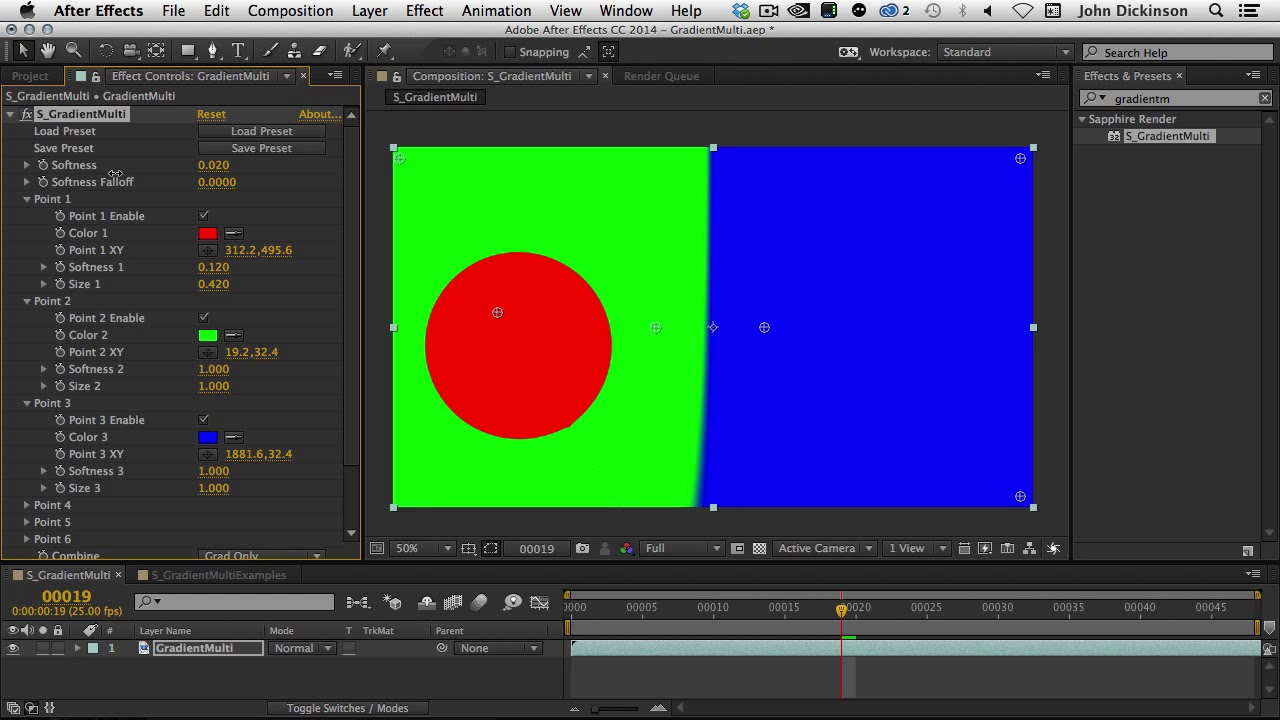Click the Save Preset button
Image resolution: width=1280 pixels, height=720 pixels.
tap(262, 148)
